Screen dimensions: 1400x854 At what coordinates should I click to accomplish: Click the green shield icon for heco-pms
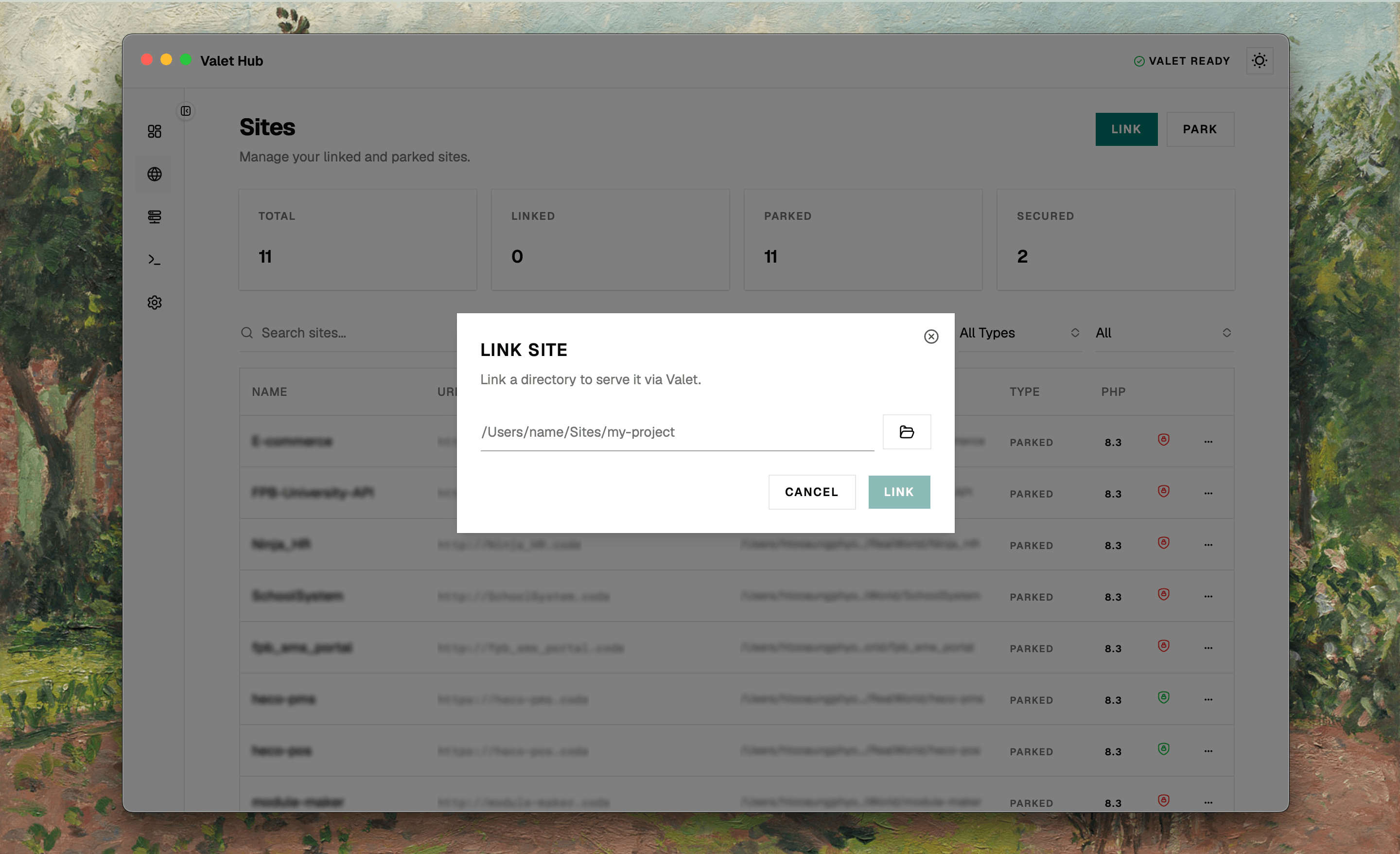tap(1164, 697)
